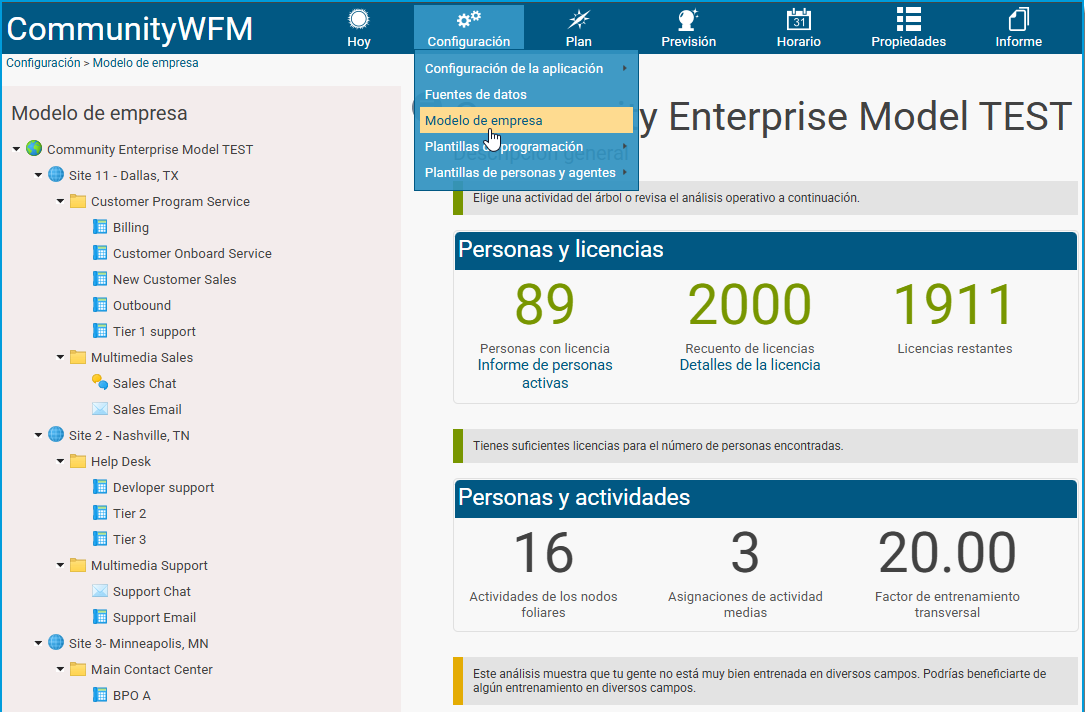
Task: Click Modelo de empresa breadcrumb link
Action: pyautogui.click(x=145, y=62)
